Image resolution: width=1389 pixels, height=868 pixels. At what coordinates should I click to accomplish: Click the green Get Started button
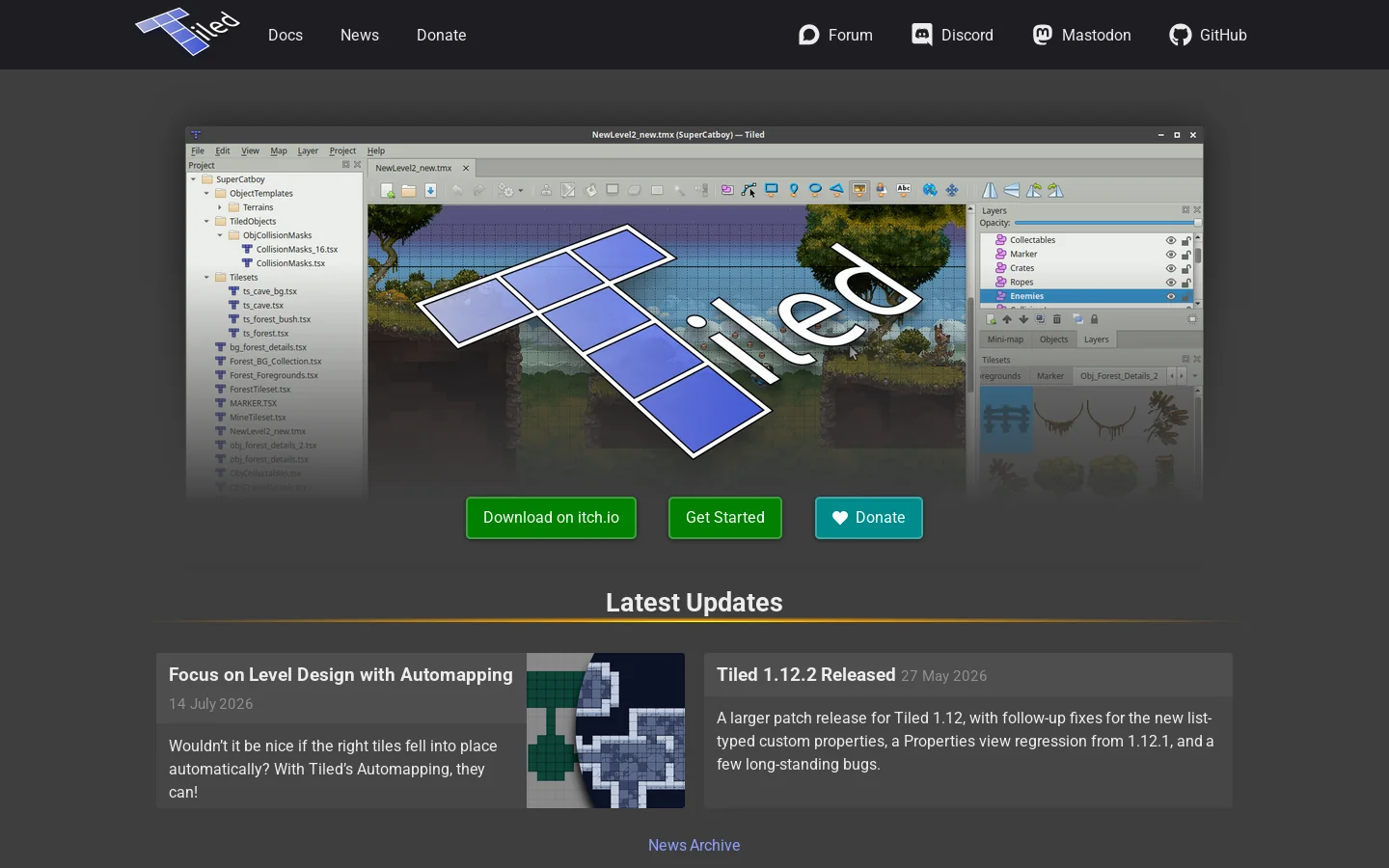pyautogui.click(x=725, y=518)
